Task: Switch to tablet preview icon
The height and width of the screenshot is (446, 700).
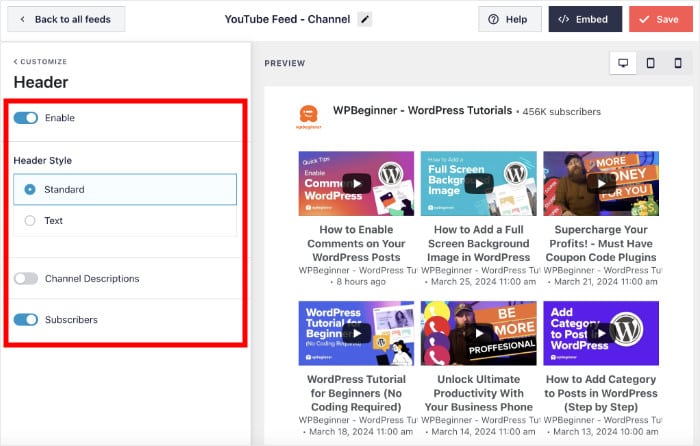Action: [x=651, y=63]
